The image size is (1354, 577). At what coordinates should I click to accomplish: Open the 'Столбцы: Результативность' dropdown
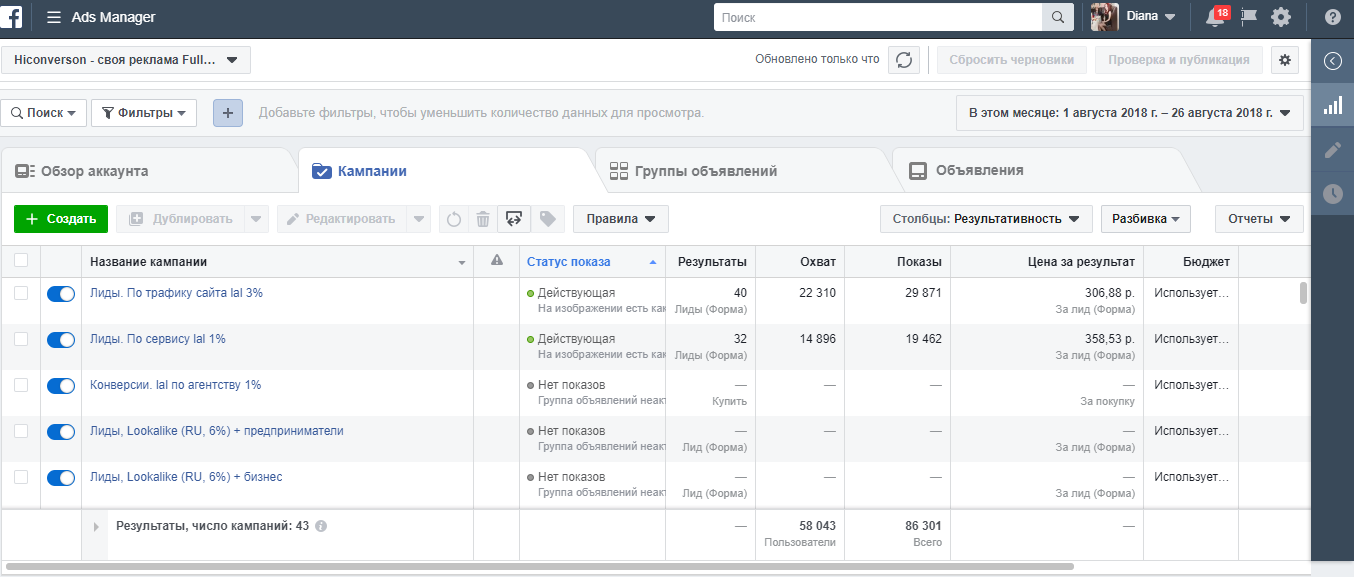(x=986, y=219)
